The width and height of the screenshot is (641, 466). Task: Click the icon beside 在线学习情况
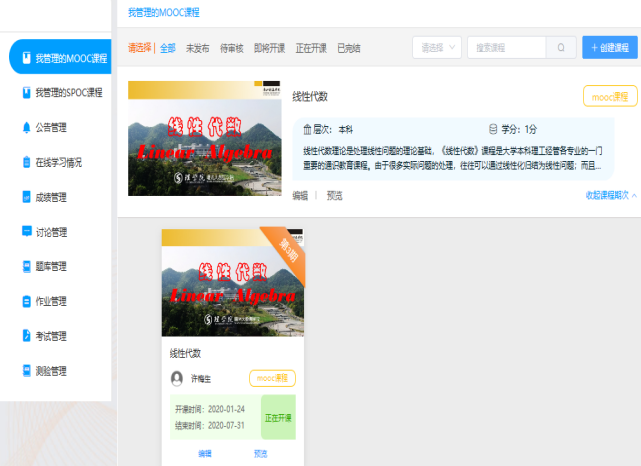[x=26, y=162]
